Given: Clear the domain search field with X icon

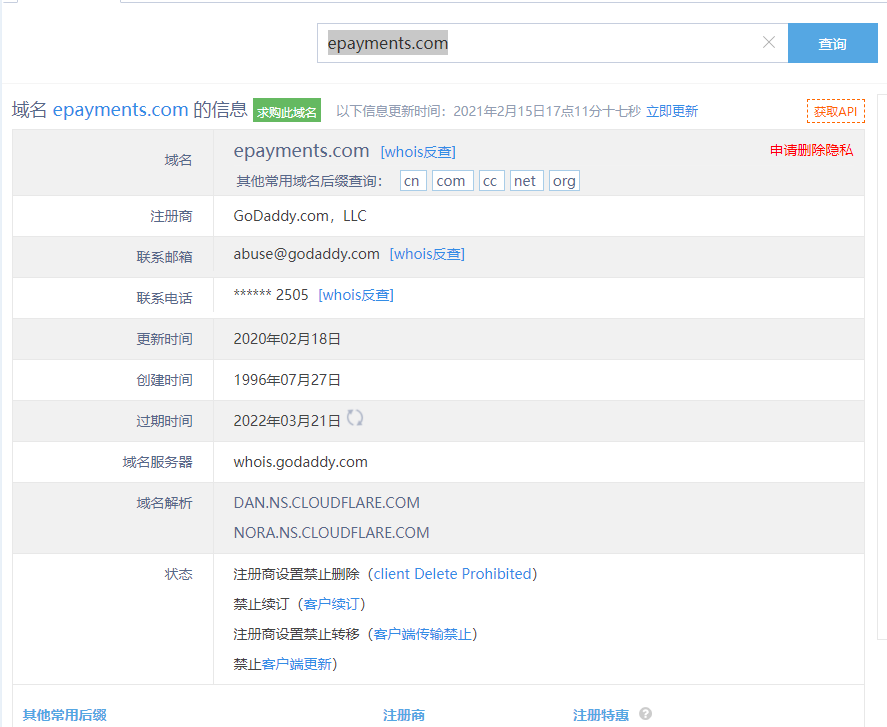Looking at the screenshot, I should pos(768,43).
